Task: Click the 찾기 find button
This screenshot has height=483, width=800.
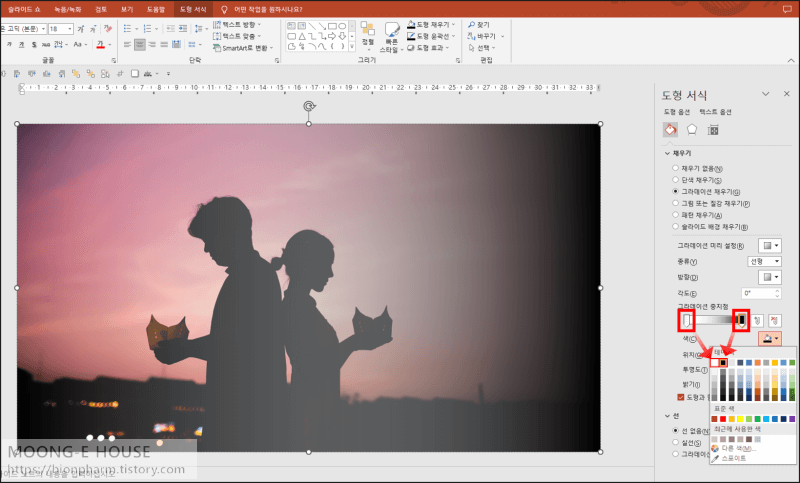Action: (479, 24)
